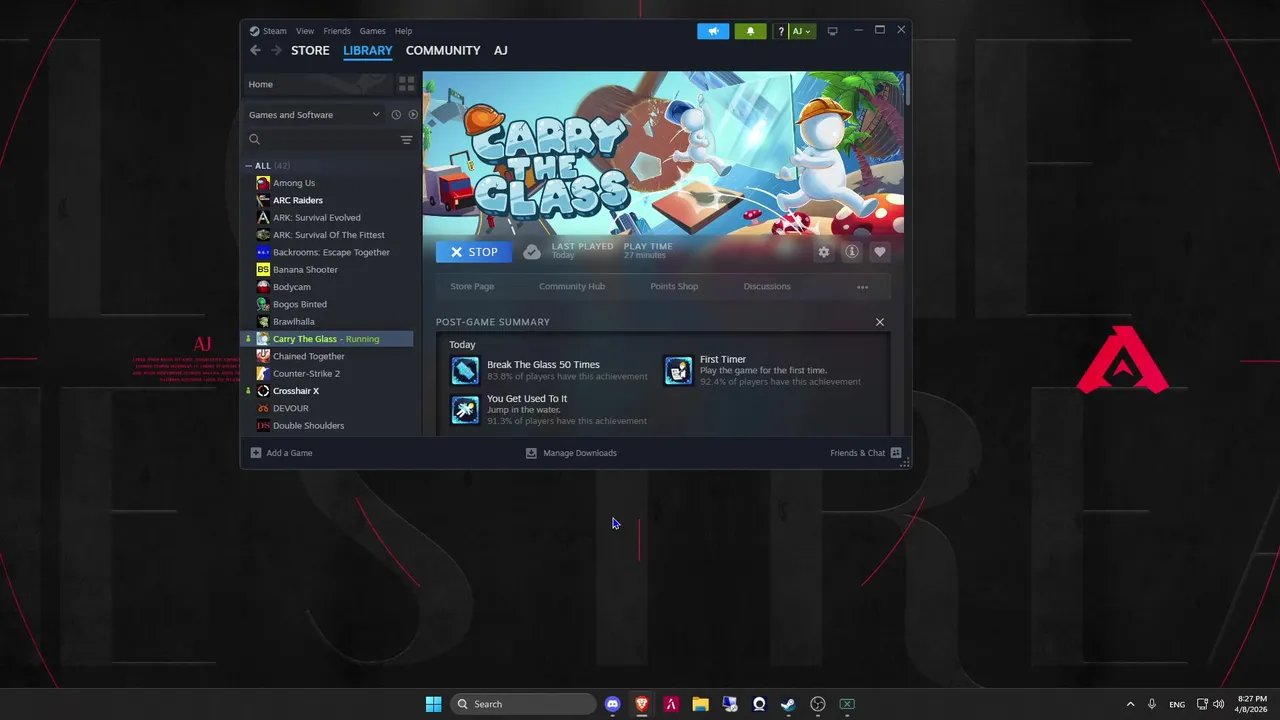Switch to the LIBRARY tab
Viewport: 1280px width, 720px height.
[x=368, y=50]
